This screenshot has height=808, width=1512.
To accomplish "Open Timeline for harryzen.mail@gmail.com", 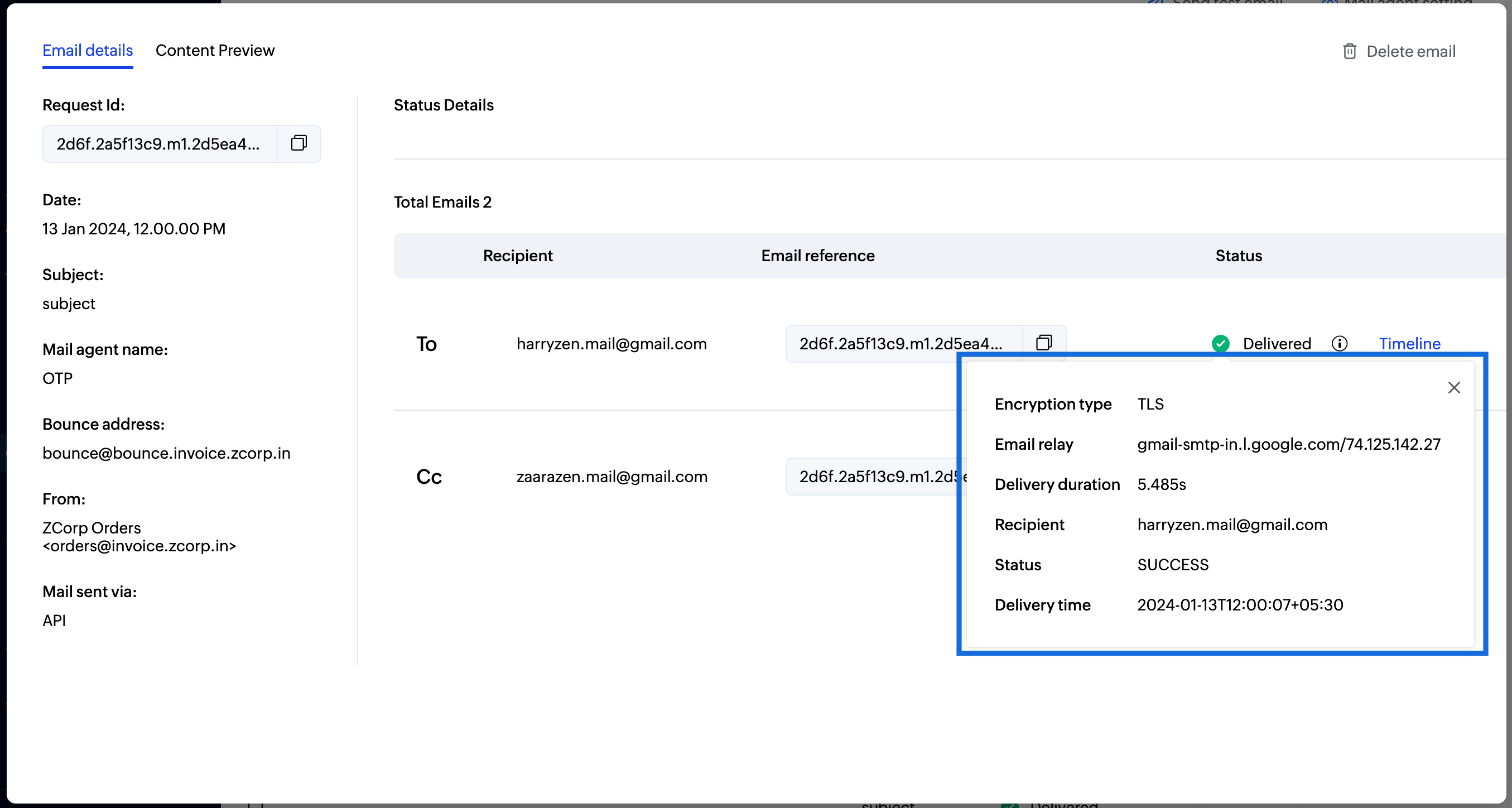I will click(x=1409, y=344).
